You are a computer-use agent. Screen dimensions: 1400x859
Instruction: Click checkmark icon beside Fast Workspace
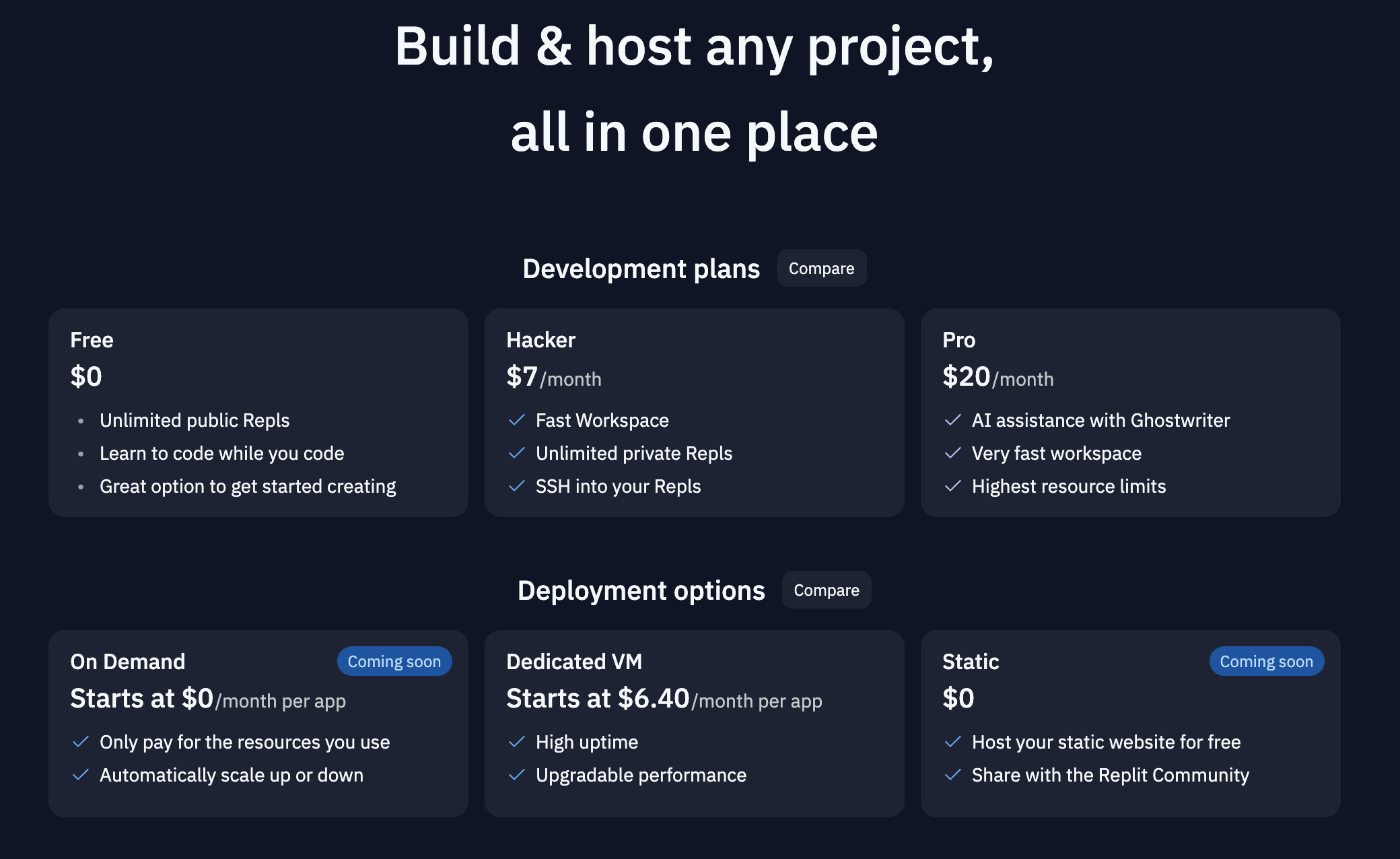(516, 420)
